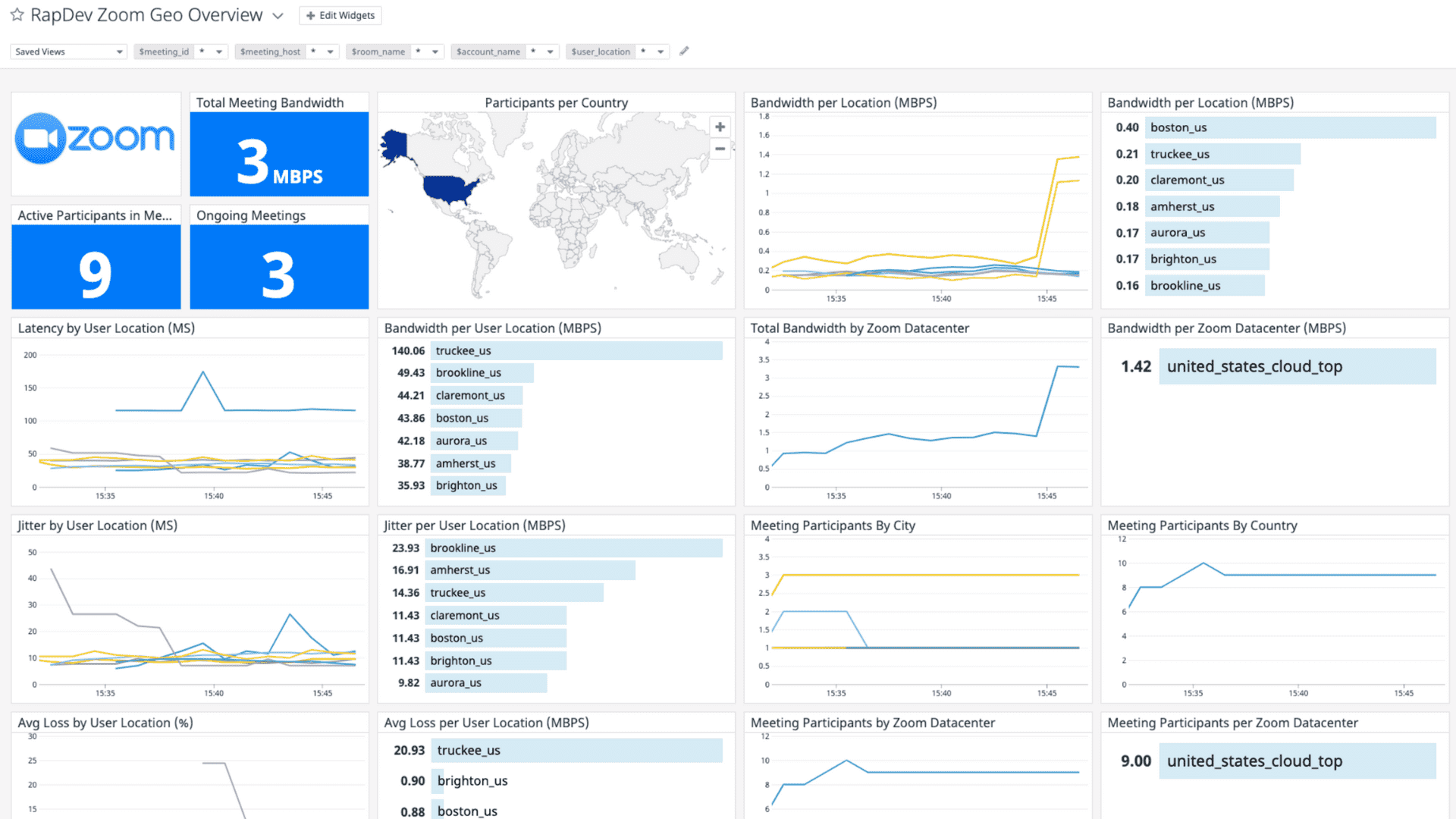
Task: Select amherst_us row with value 0.18
Action: pos(1197,206)
